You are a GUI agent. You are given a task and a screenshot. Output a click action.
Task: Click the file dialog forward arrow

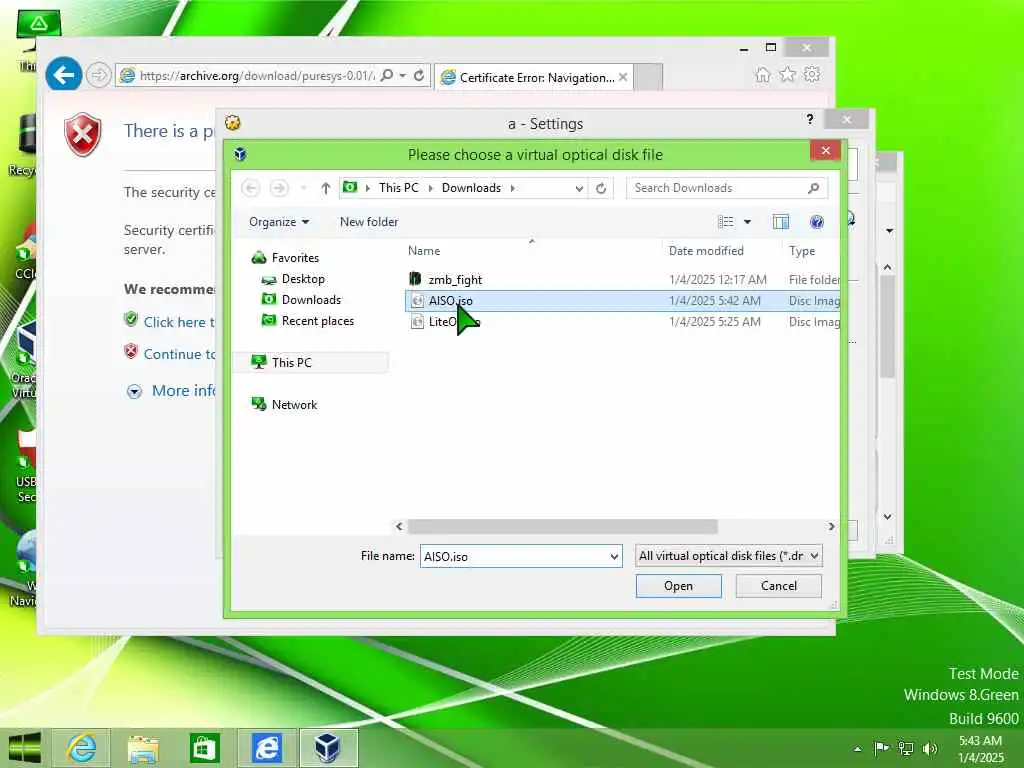click(x=279, y=188)
